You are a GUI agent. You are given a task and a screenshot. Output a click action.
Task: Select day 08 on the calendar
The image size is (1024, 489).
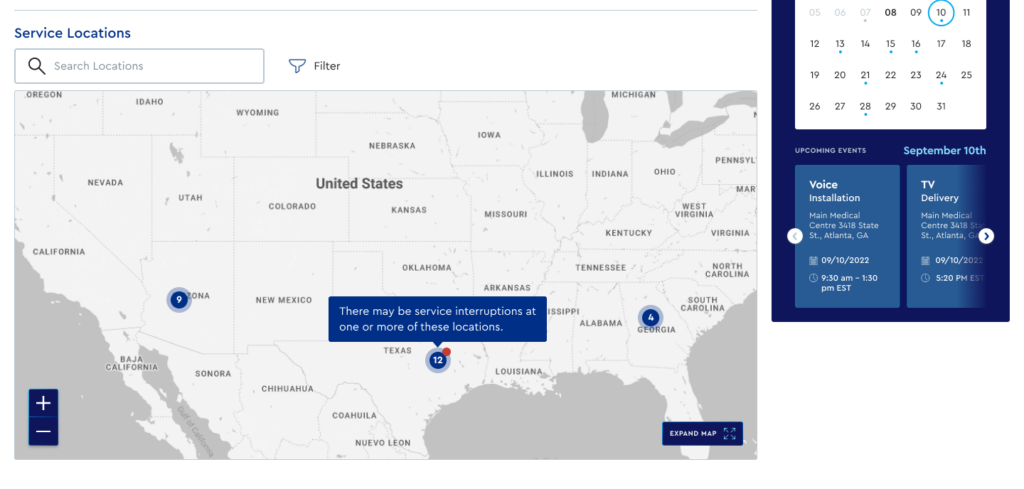890,13
